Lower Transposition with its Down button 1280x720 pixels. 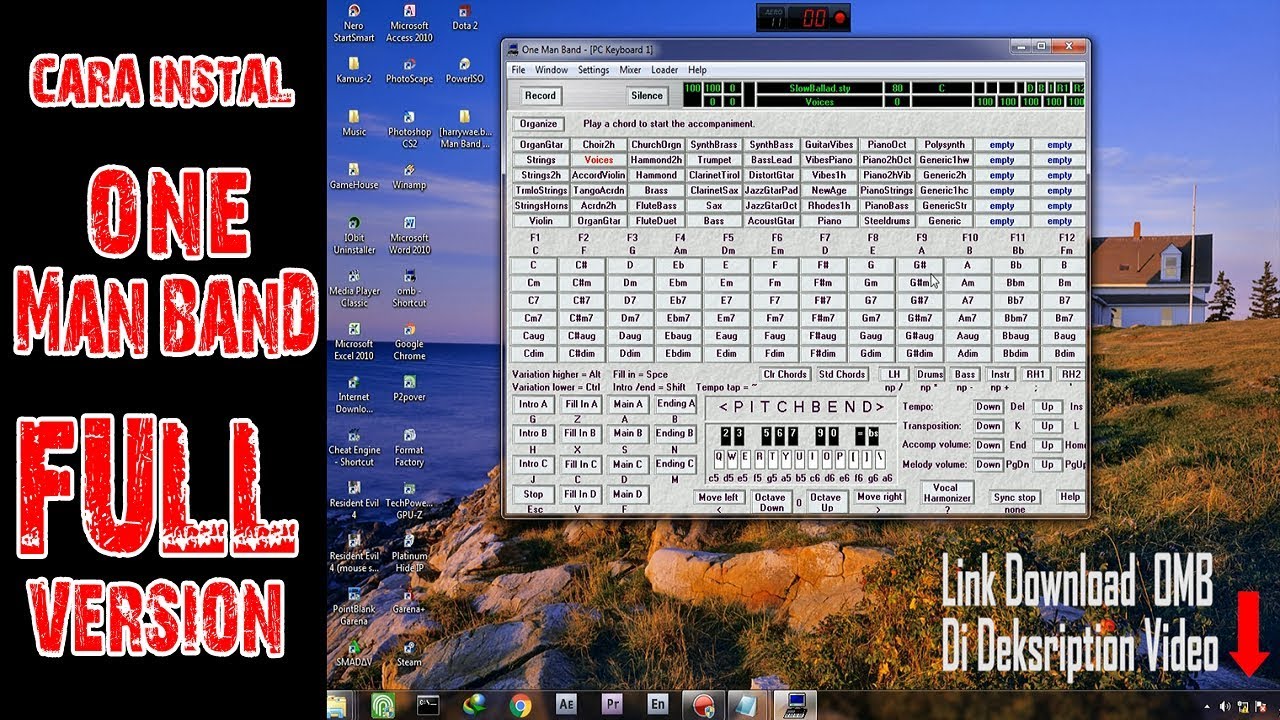(x=988, y=426)
